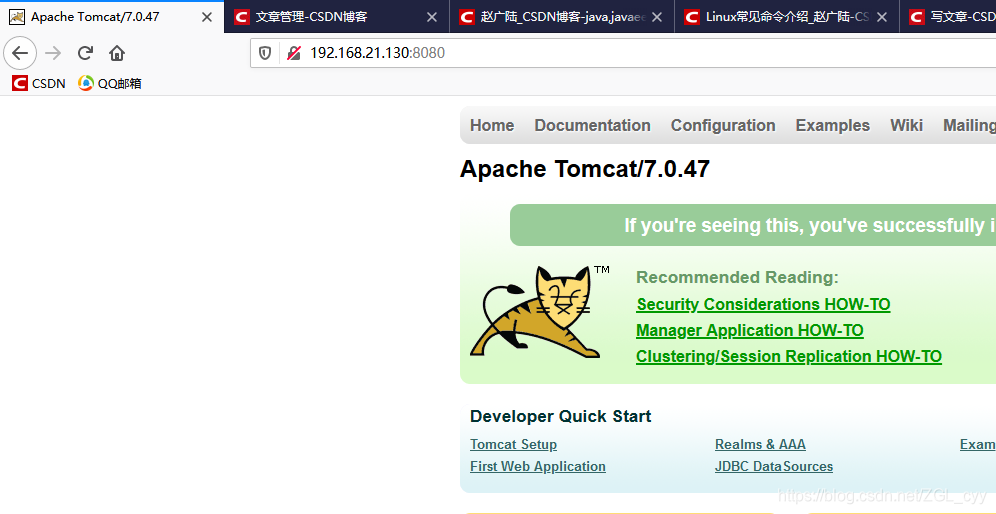Screen dimensions: 996x514
Task: Switch to the Linux常见命令介绍 tab
Action: click(x=787, y=17)
